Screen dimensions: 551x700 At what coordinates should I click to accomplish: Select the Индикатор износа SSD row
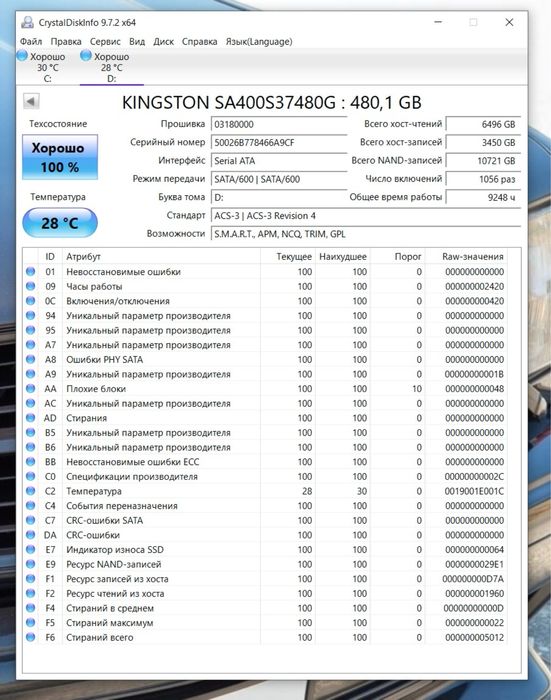pyautogui.click(x=266, y=550)
